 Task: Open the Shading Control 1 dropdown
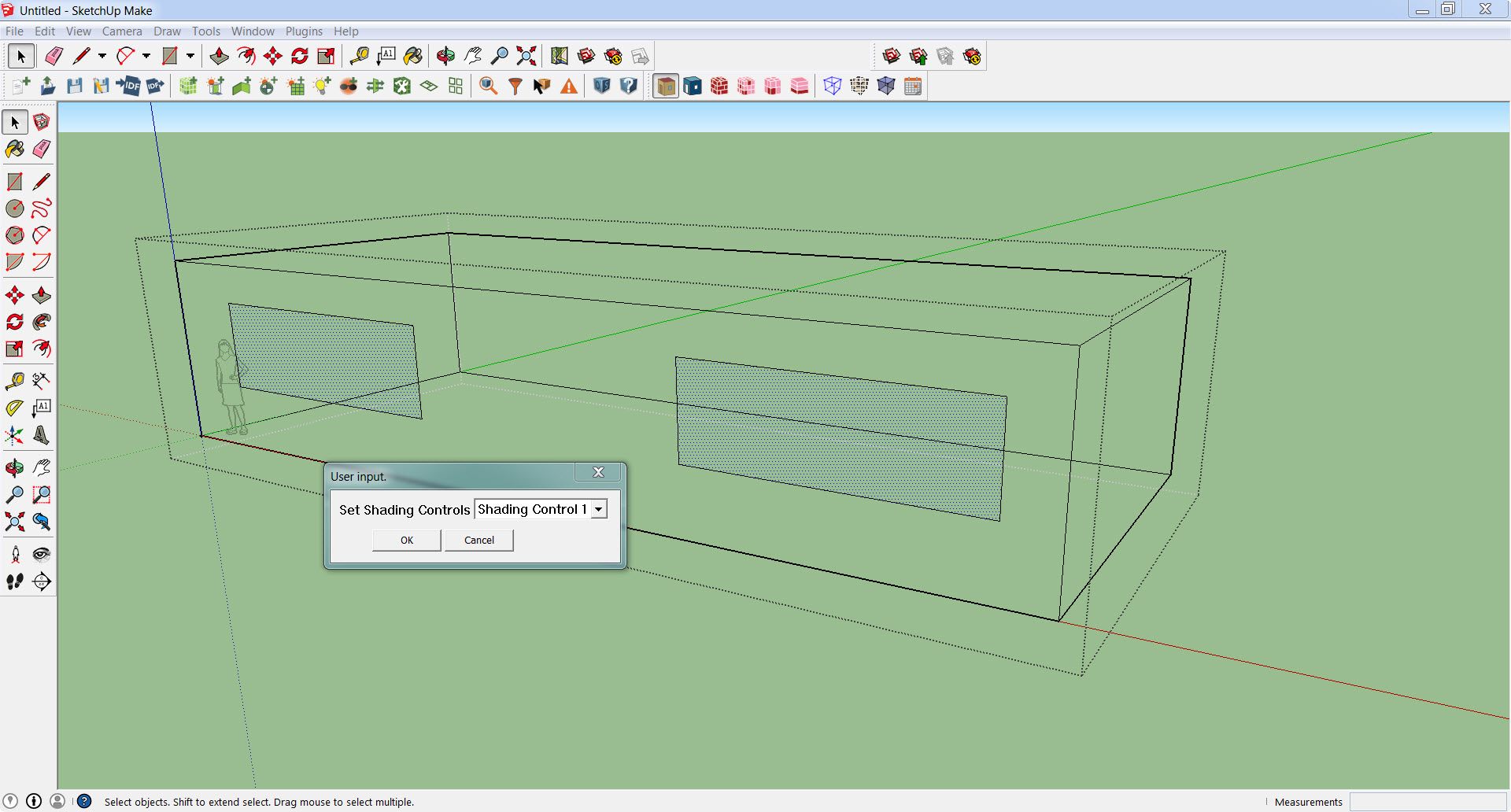pos(600,508)
